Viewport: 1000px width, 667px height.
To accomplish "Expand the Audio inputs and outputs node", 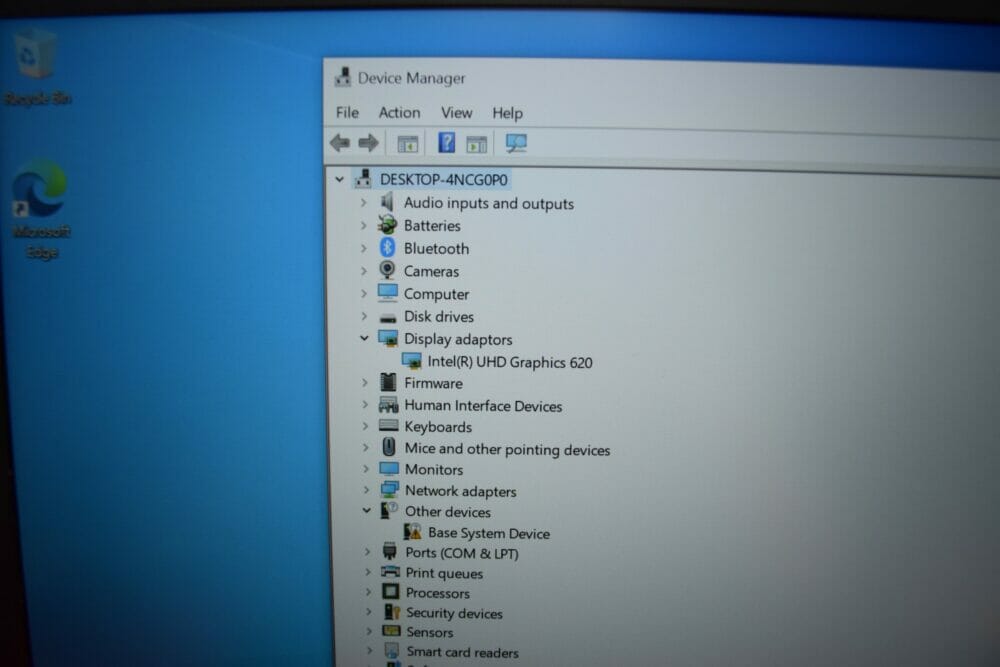I will (364, 203).
